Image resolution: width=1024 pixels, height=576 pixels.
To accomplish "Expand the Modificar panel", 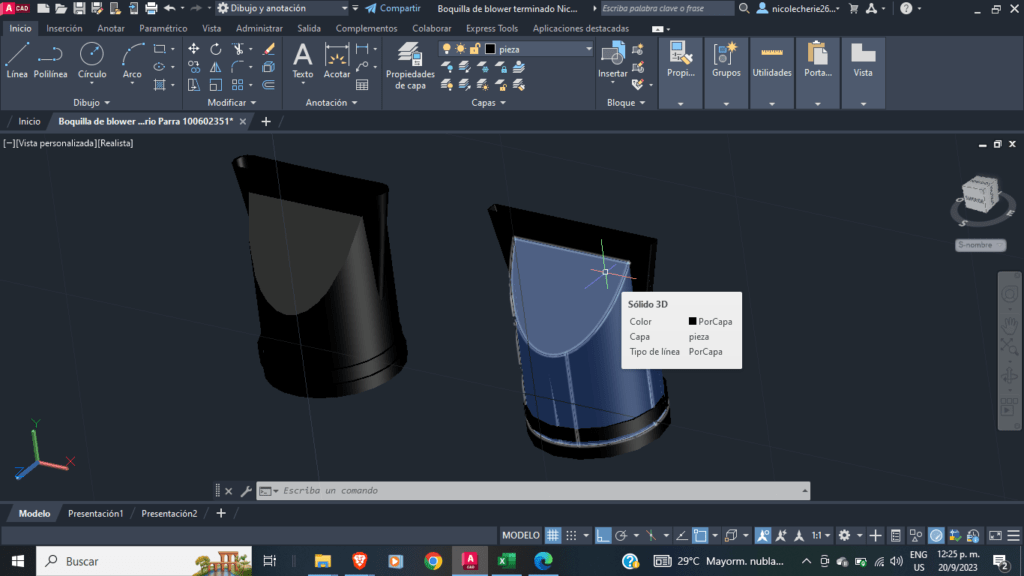I will [232, 103].
